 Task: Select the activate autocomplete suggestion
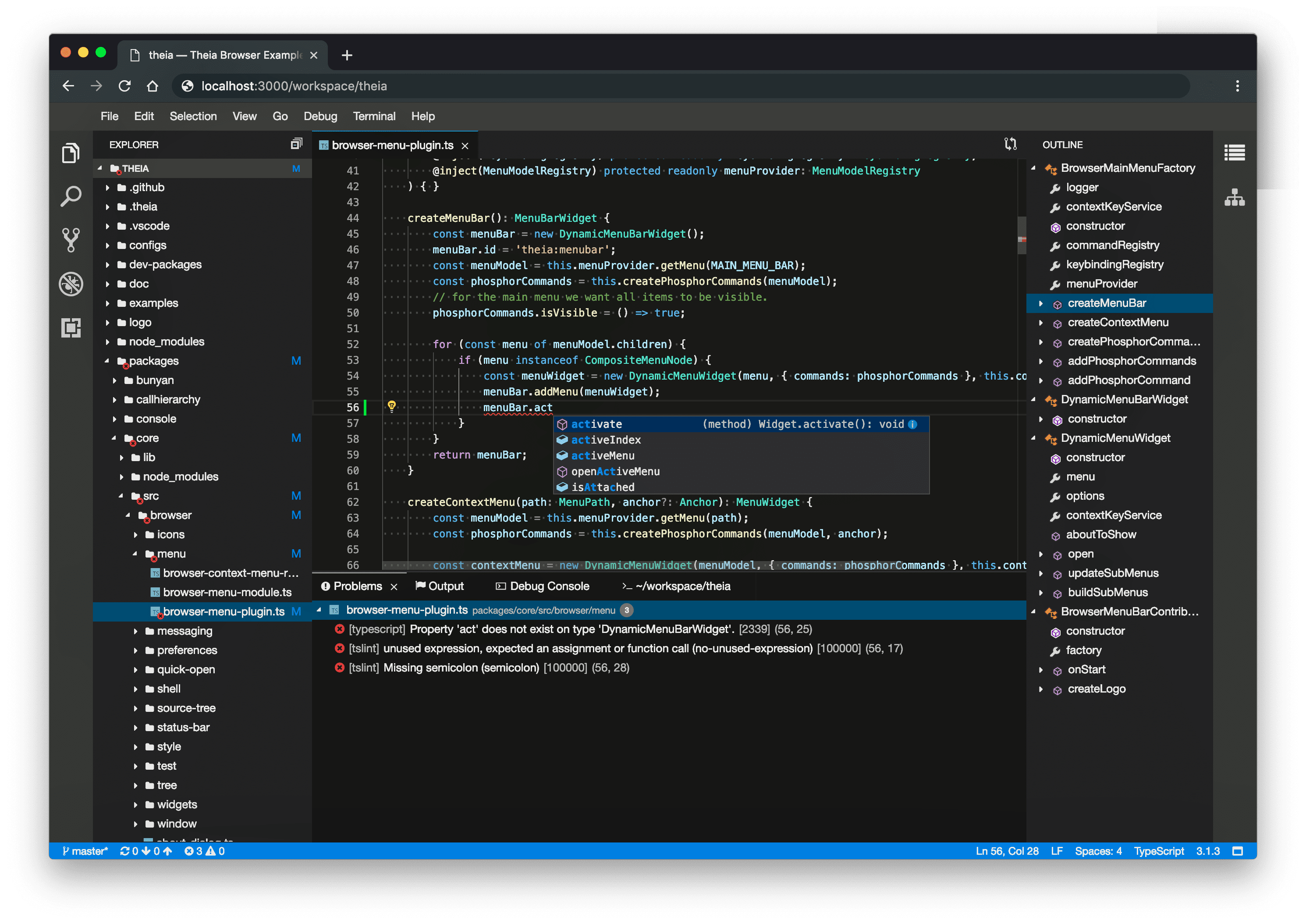click(596, 423)
